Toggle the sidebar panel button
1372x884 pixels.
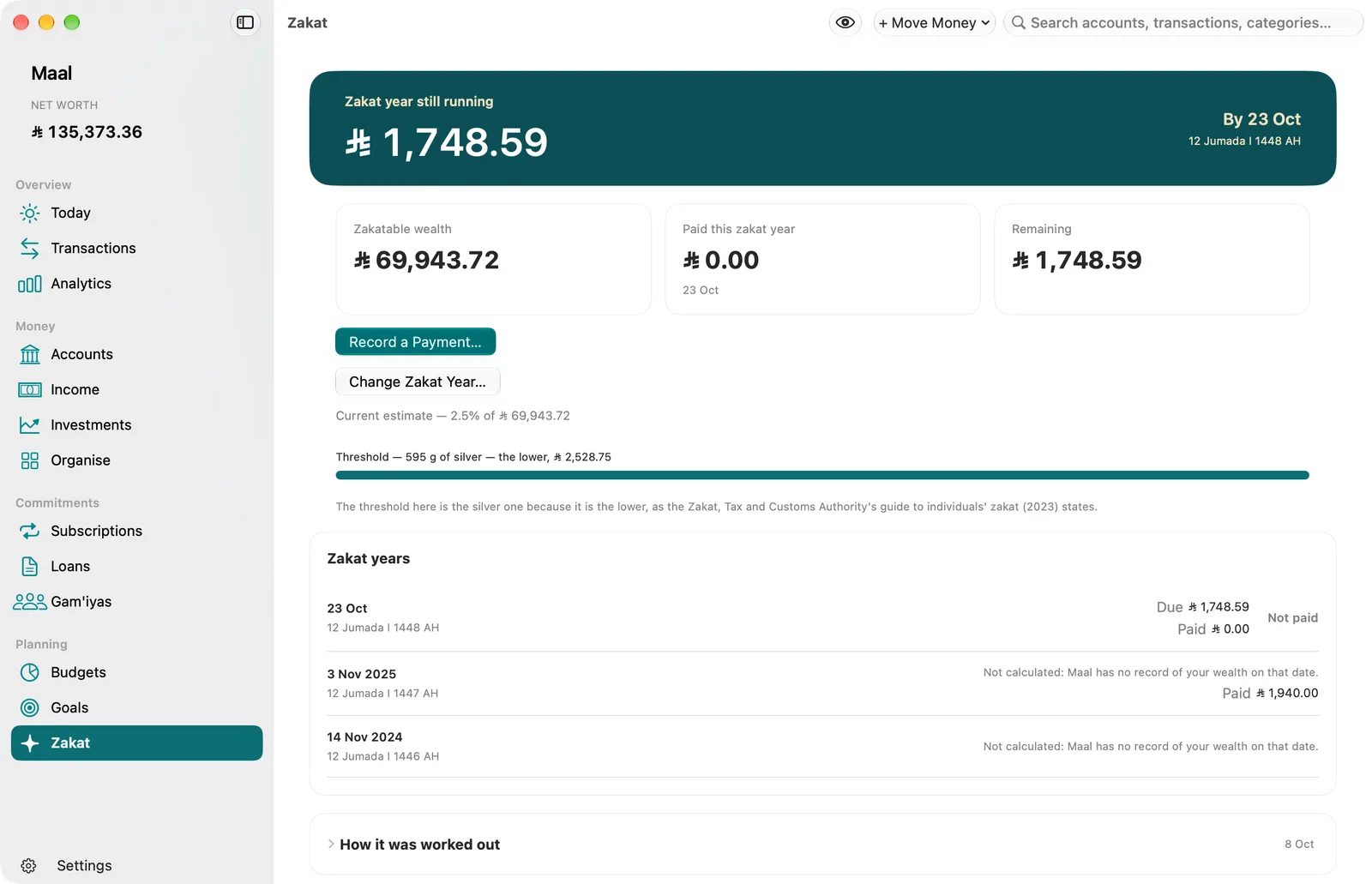tap(245, 22)
